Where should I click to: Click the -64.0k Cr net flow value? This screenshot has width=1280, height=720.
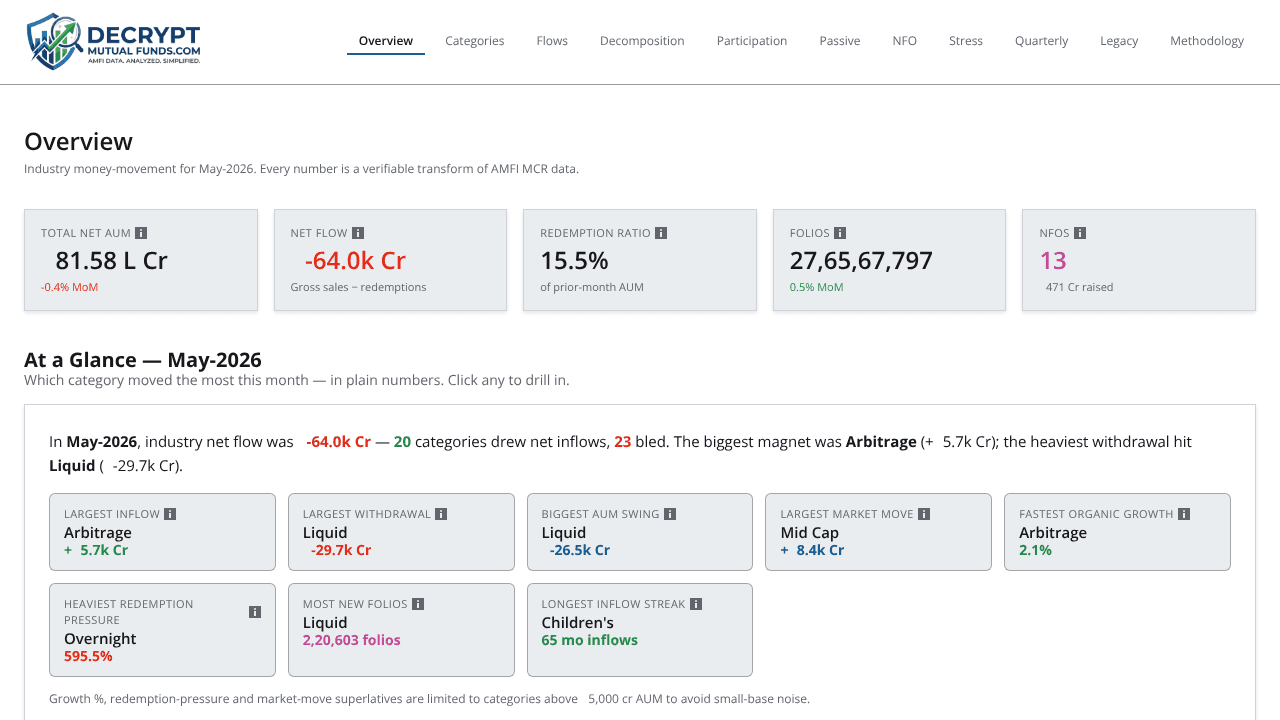click(x=355, y=261)
